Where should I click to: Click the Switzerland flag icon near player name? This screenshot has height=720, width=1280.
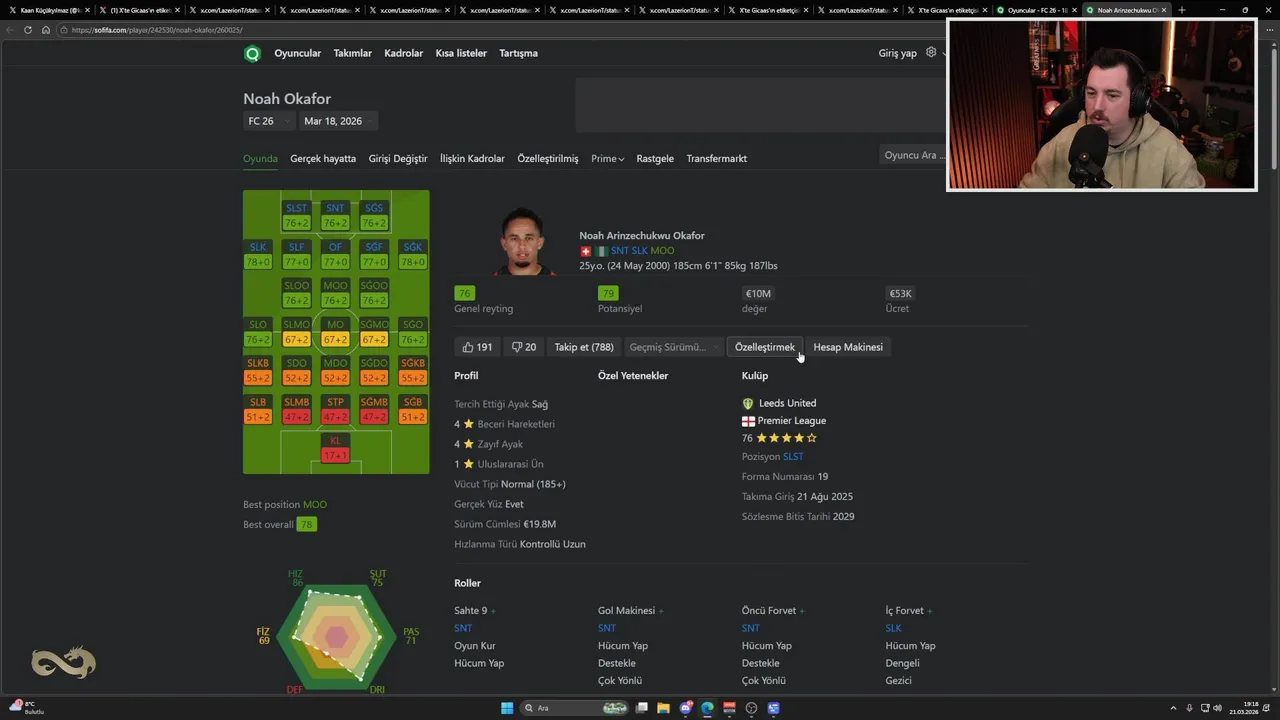pyautogui.click(x=586, y=251)
